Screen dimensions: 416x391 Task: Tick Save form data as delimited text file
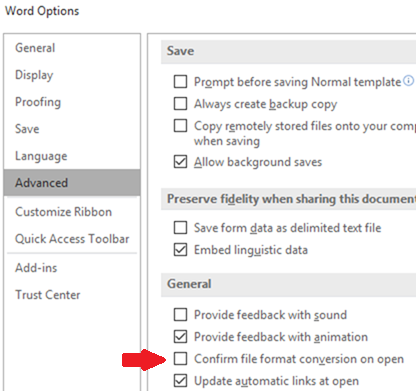coord(180,228)
